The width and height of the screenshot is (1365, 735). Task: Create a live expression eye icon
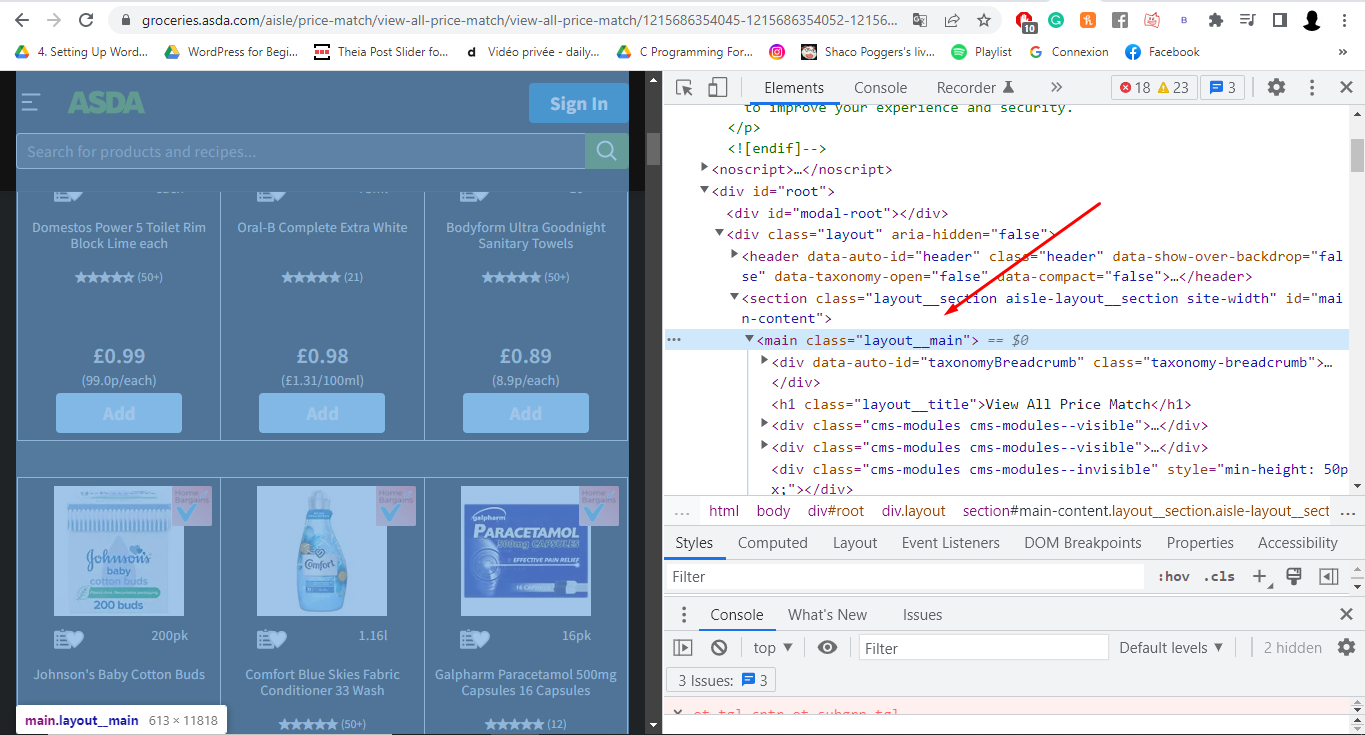(827, 648)
